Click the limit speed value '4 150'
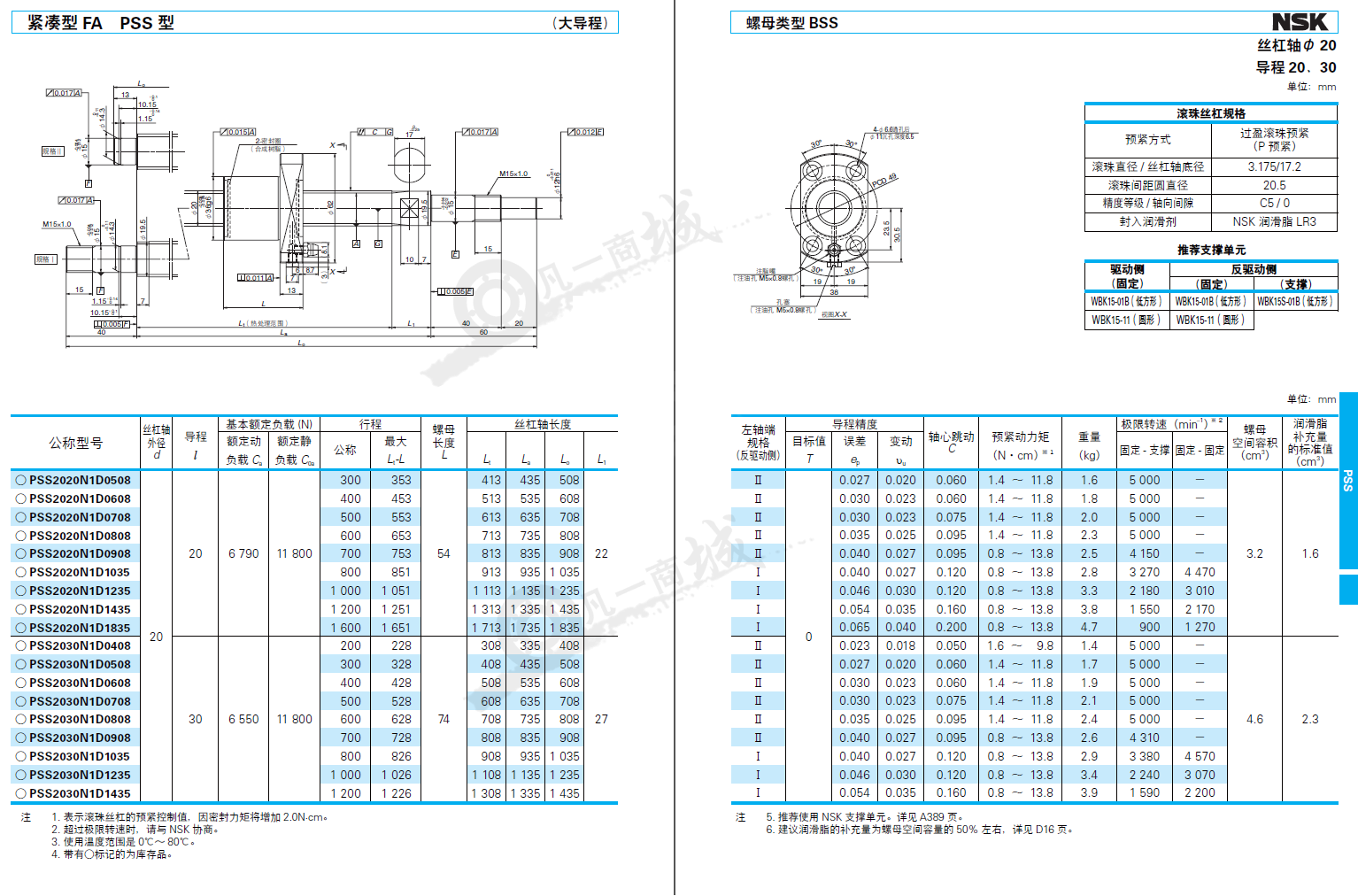 1144,553
